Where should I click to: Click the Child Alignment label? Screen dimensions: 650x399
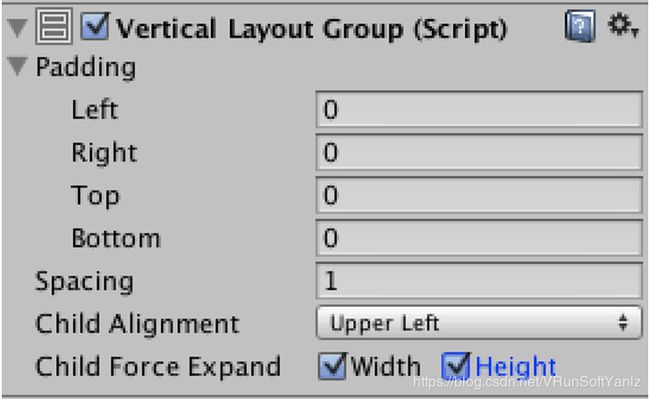(137, 324)
